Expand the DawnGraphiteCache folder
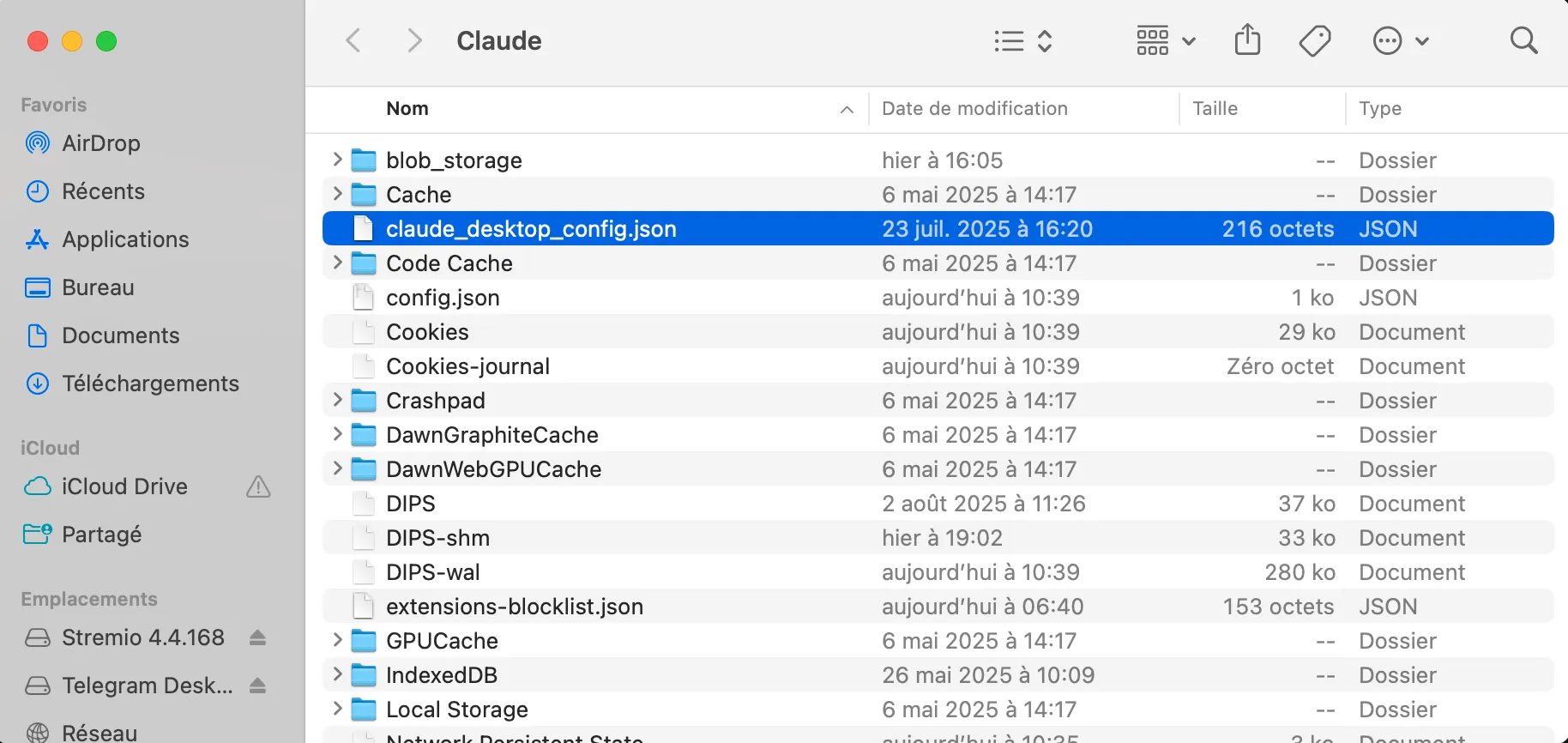This screenshot has height=743, width=1568. (x=337, y=434)
